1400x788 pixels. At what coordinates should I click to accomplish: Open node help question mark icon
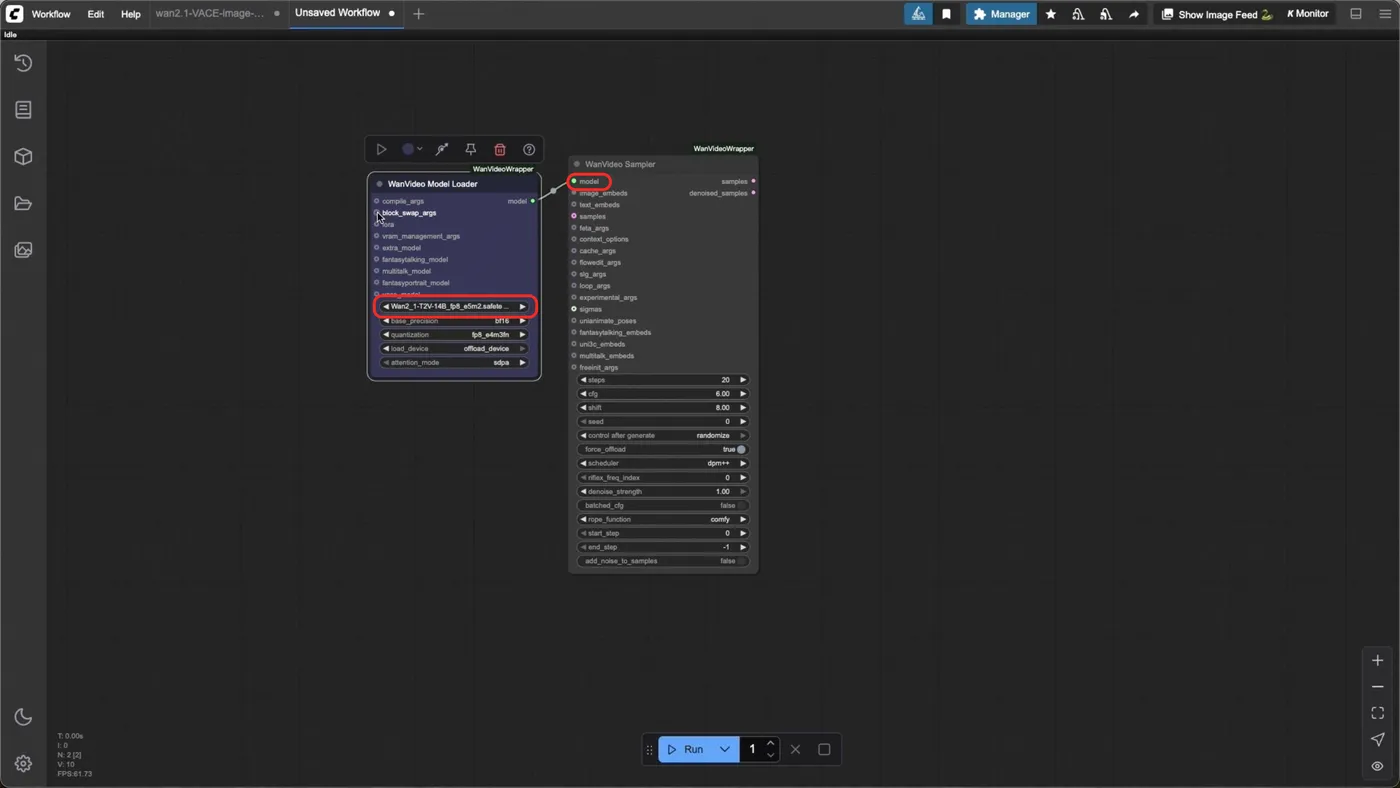pos(529,149)
